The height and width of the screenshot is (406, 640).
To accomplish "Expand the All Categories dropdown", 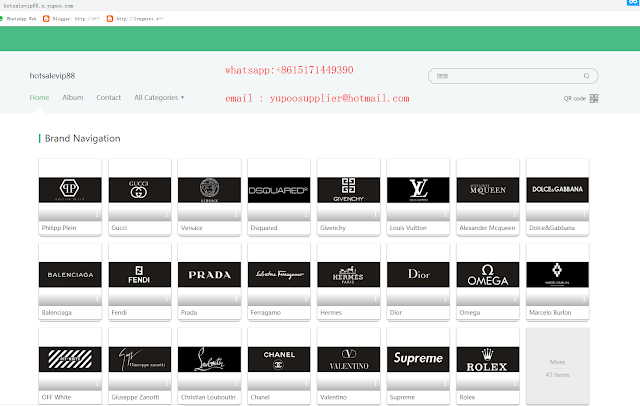I will 159,98.
